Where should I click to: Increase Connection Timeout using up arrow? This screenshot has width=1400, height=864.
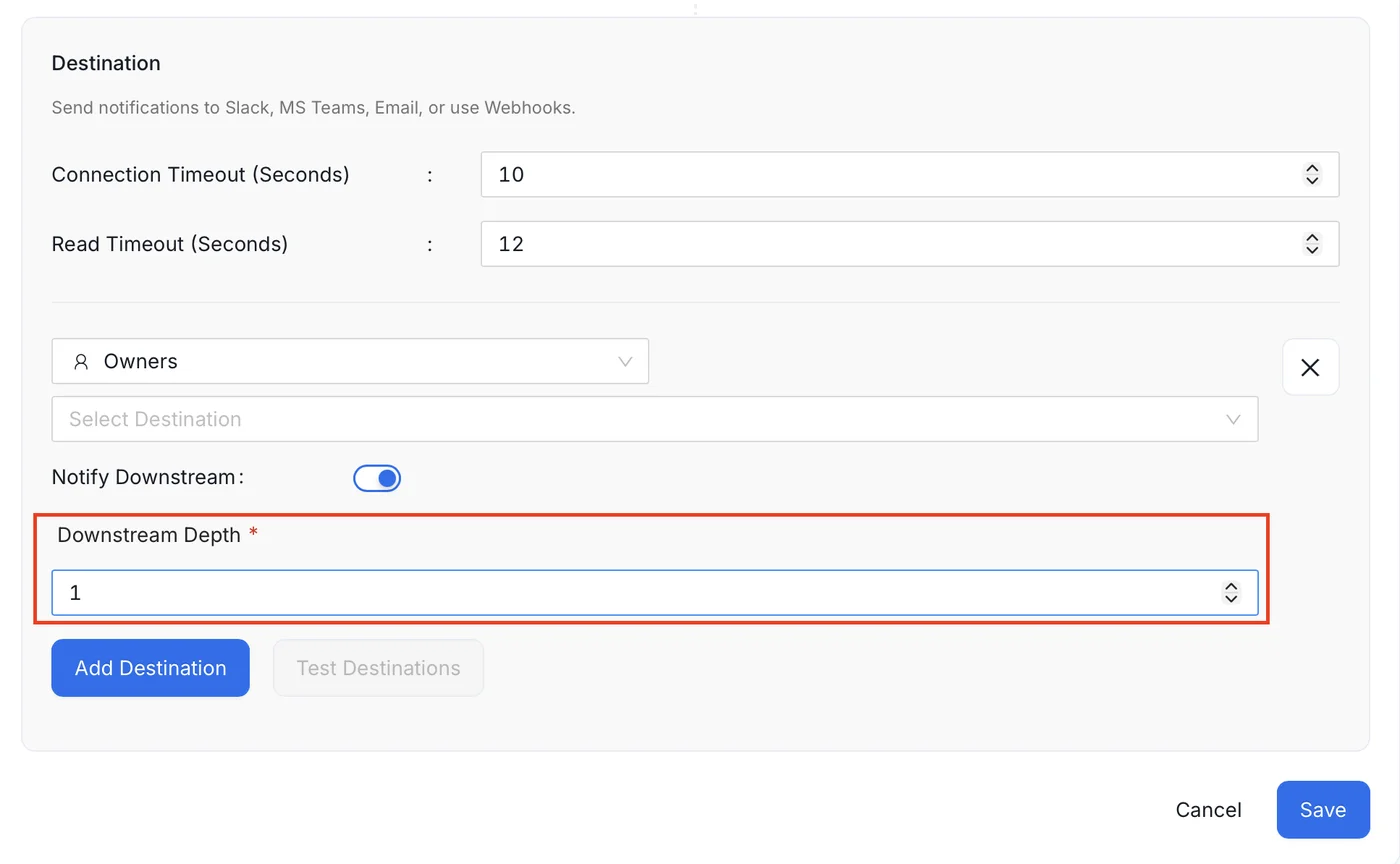click(1312, 169)
